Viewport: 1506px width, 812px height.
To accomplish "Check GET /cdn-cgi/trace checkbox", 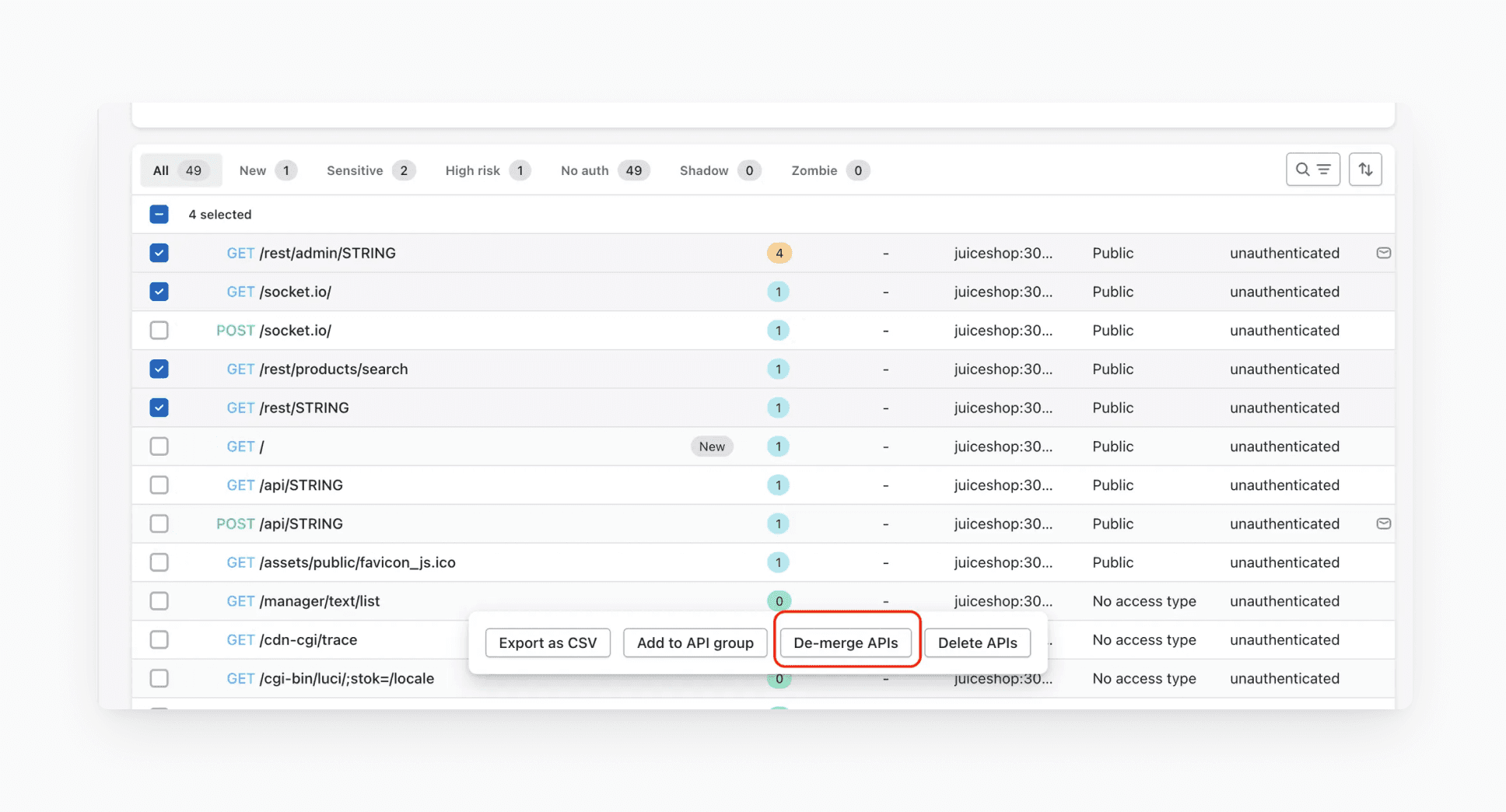I will [159, 639].
